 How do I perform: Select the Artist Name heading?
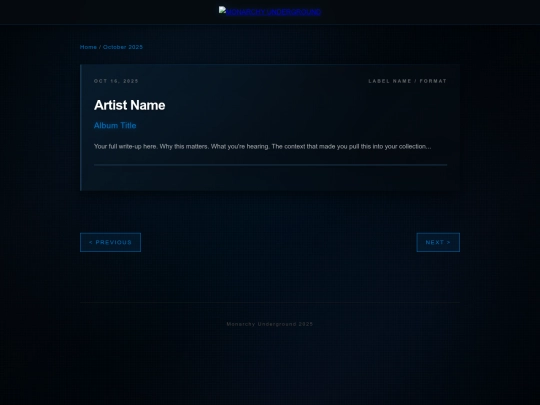coord(129,105)
